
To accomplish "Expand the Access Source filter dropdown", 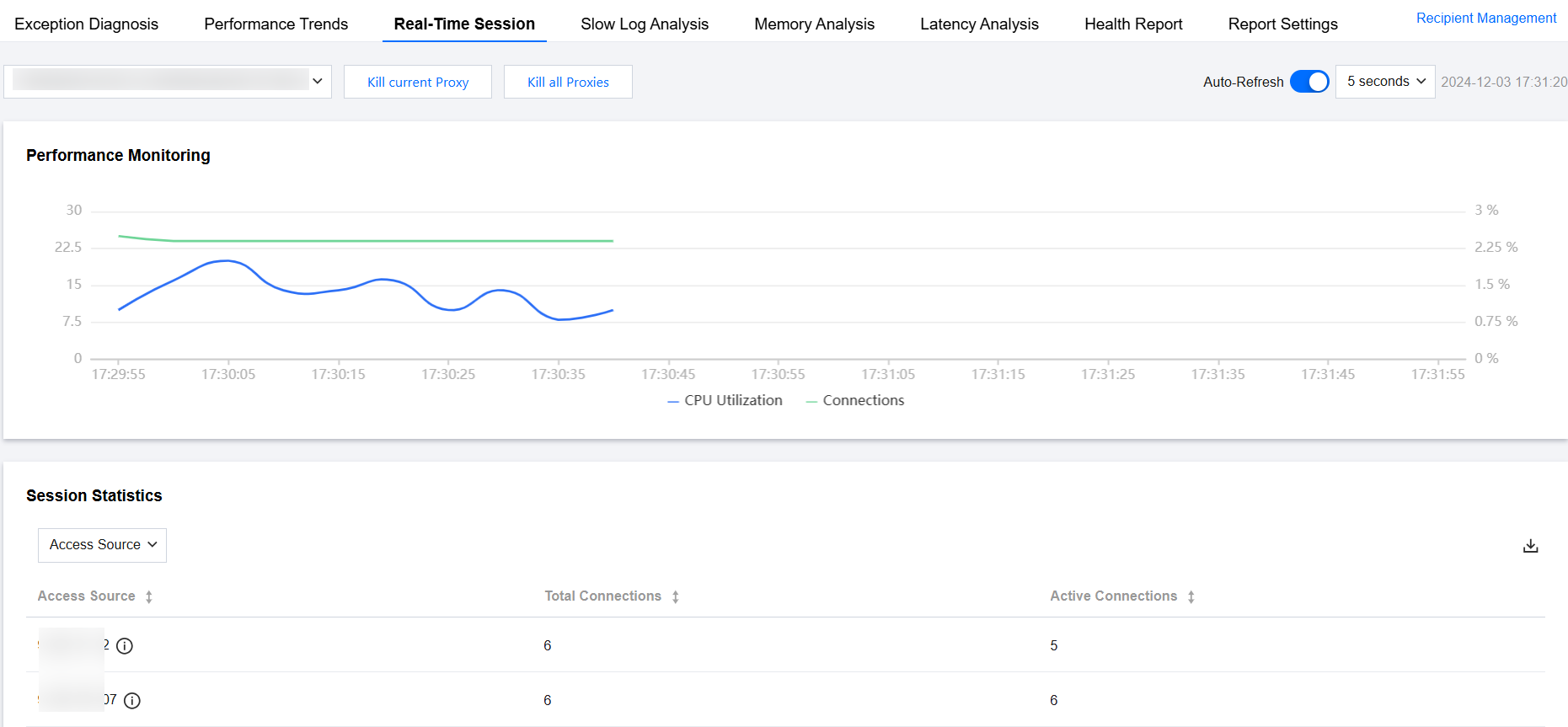I will (x=102, y=545).
